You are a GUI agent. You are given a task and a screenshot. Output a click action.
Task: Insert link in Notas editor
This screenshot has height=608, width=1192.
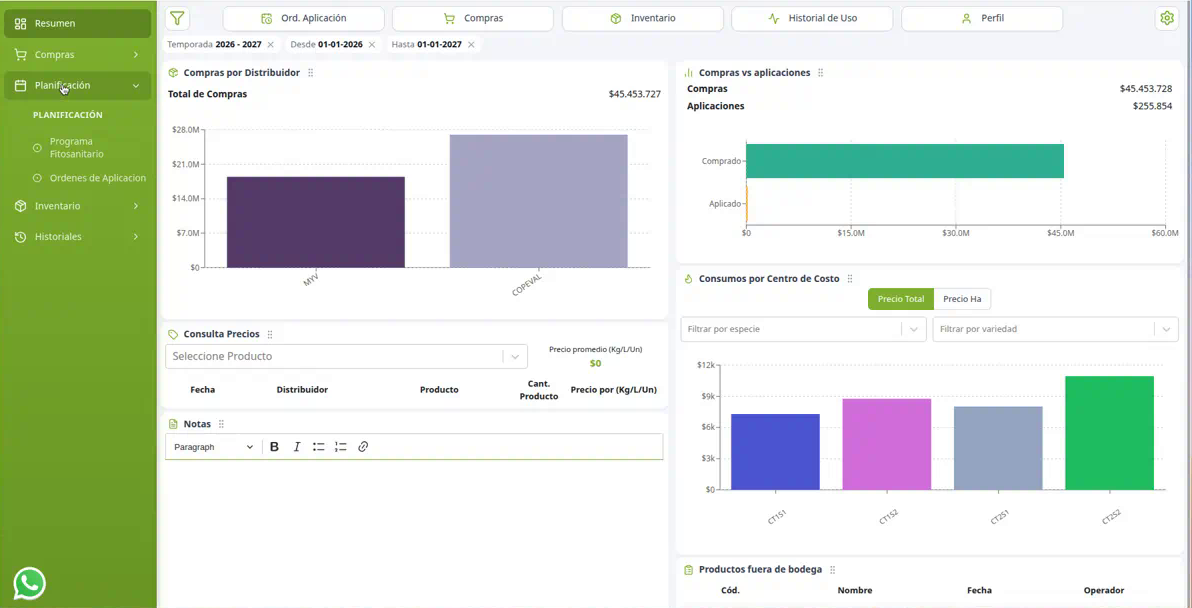(x=363, y=447)
